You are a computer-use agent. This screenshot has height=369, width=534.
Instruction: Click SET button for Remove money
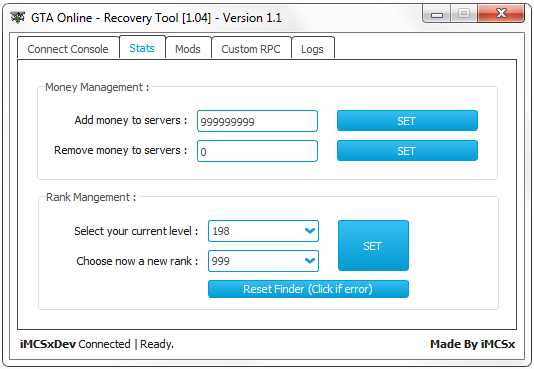[407, 150]
